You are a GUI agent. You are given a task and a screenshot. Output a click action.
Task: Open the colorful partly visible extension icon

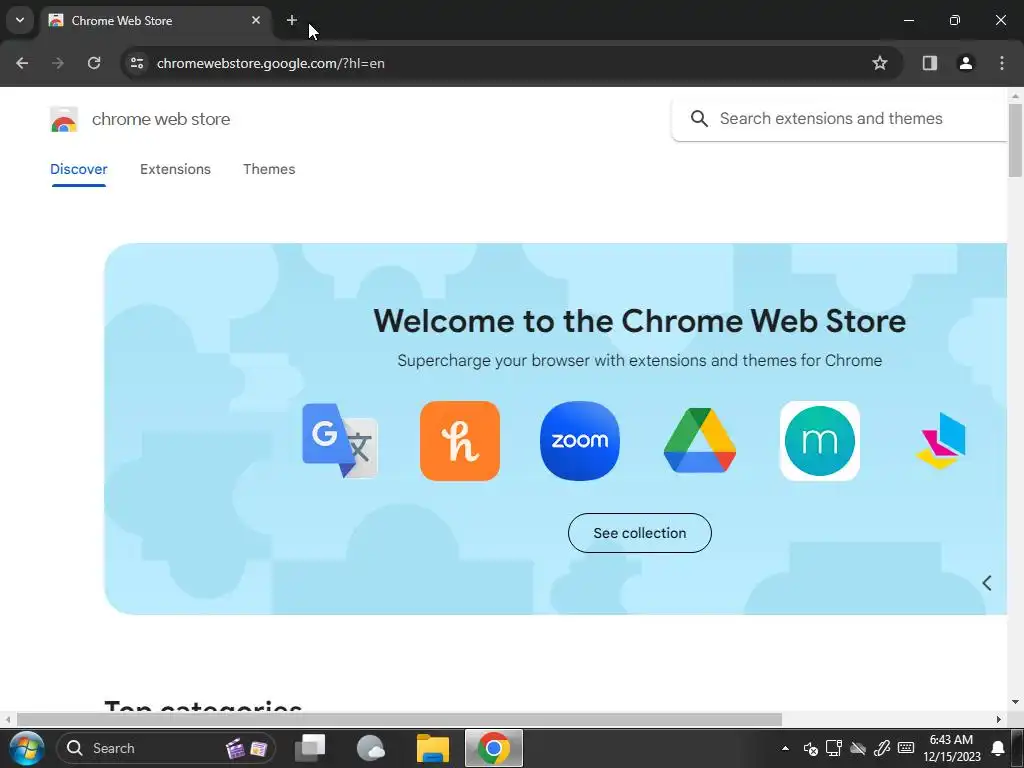pyautogui.click(x=940, y=441)
